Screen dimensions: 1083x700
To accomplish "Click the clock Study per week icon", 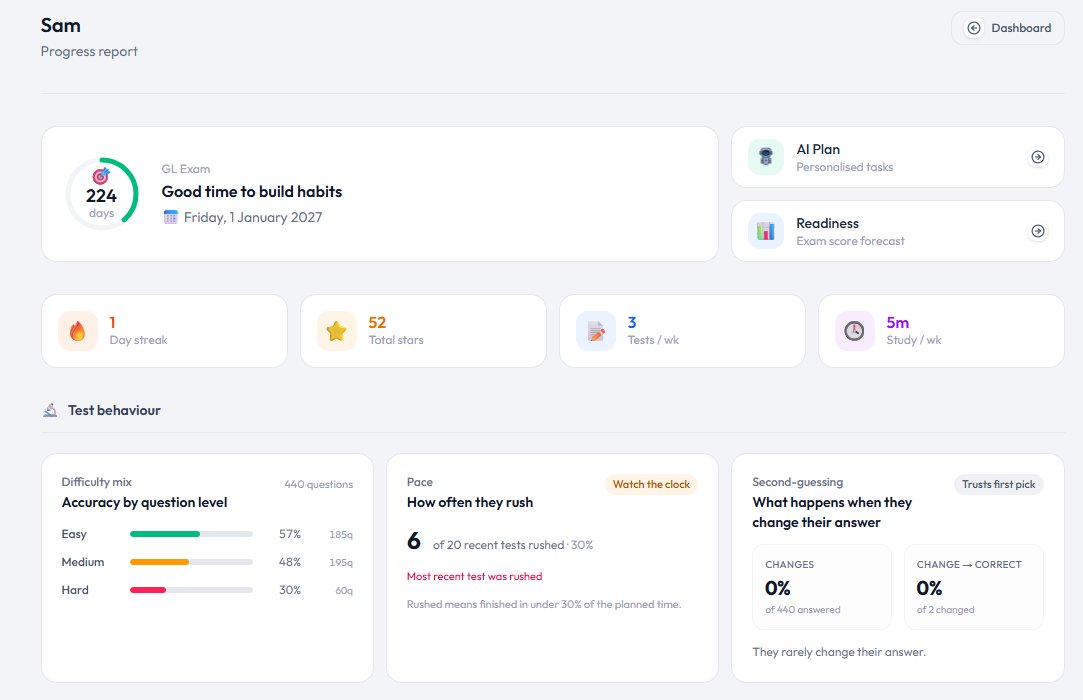I will 854,331.
